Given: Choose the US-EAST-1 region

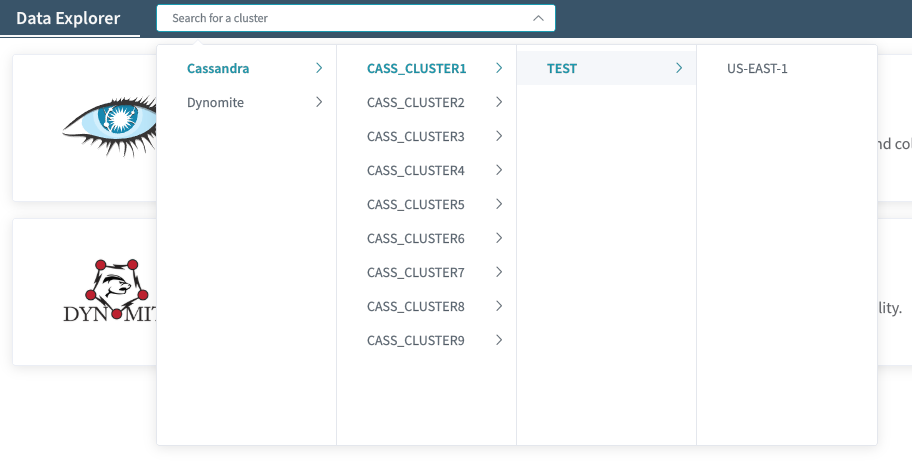Looking at the screenshot, I should tap(757, 68).
